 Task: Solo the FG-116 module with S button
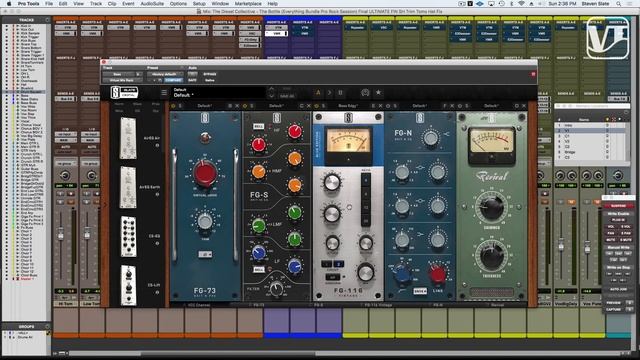tap(324, 106)
